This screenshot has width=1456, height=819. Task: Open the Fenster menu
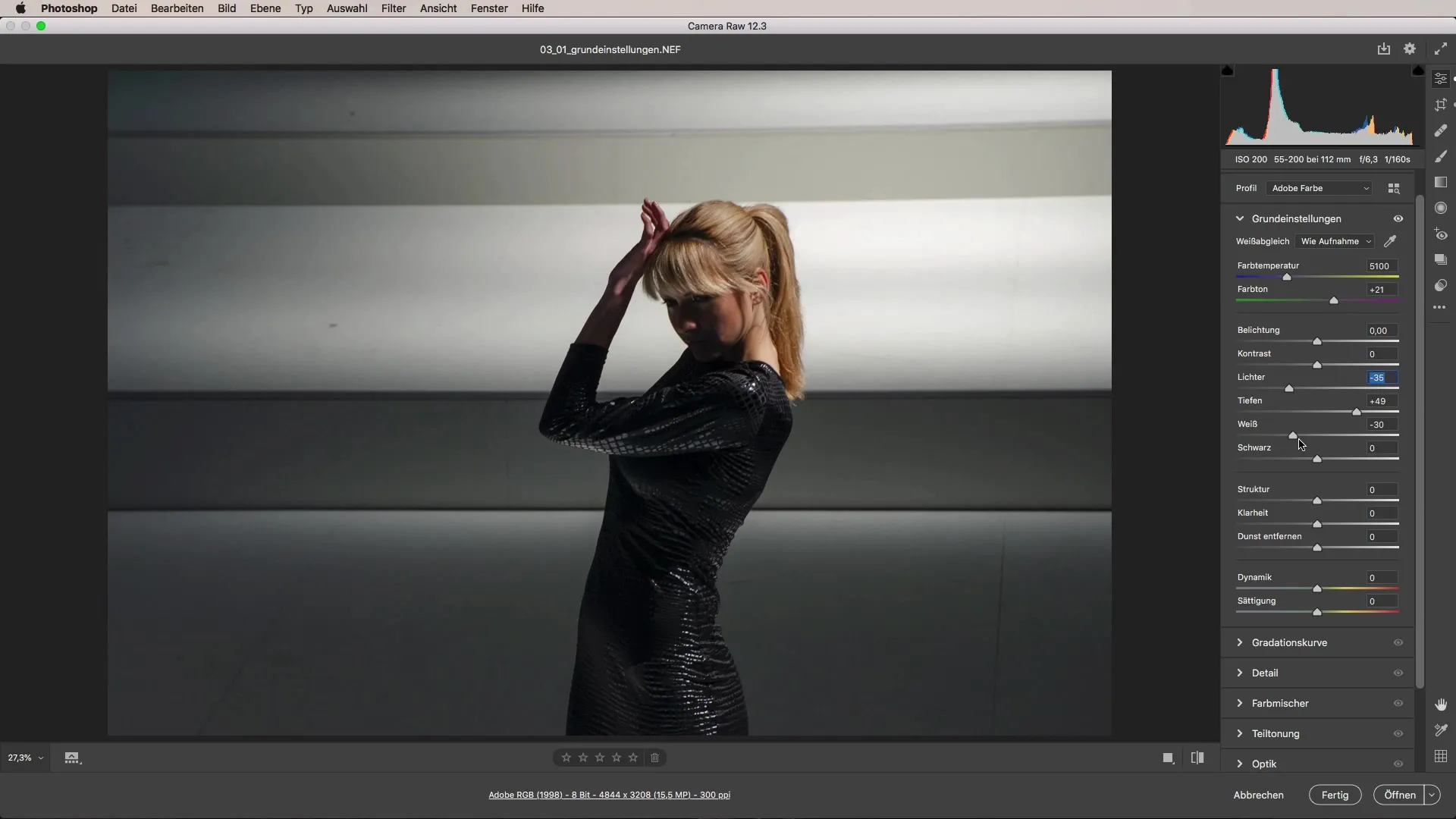click(489, 8)
